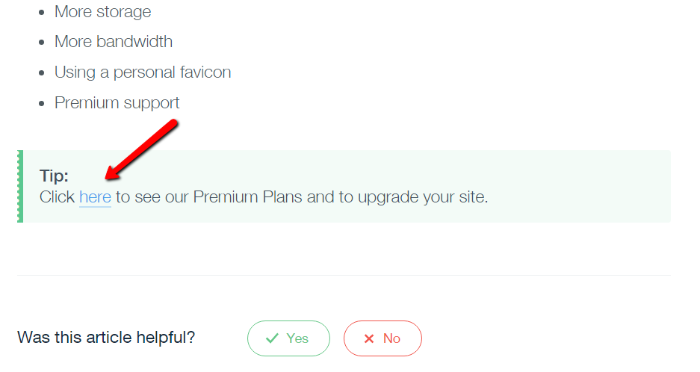Click the red X icon in No button
Viewport: 700px width, 372px height.
point(369,339)
